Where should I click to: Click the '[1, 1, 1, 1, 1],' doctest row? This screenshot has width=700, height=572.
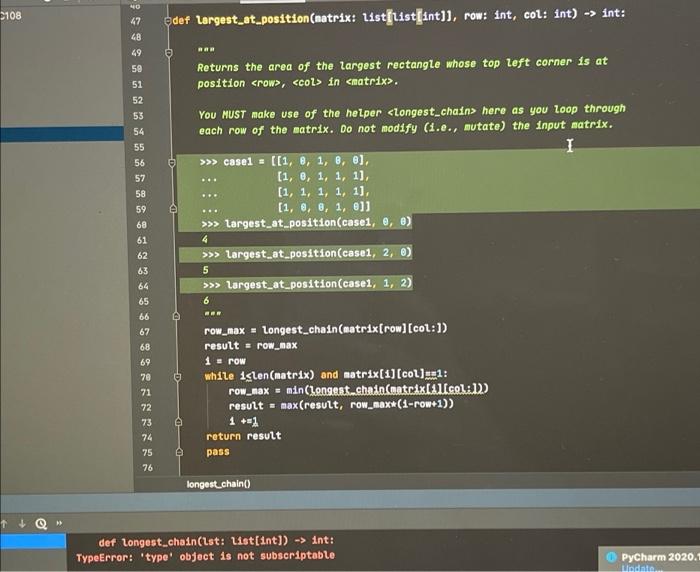click(324, 192)
